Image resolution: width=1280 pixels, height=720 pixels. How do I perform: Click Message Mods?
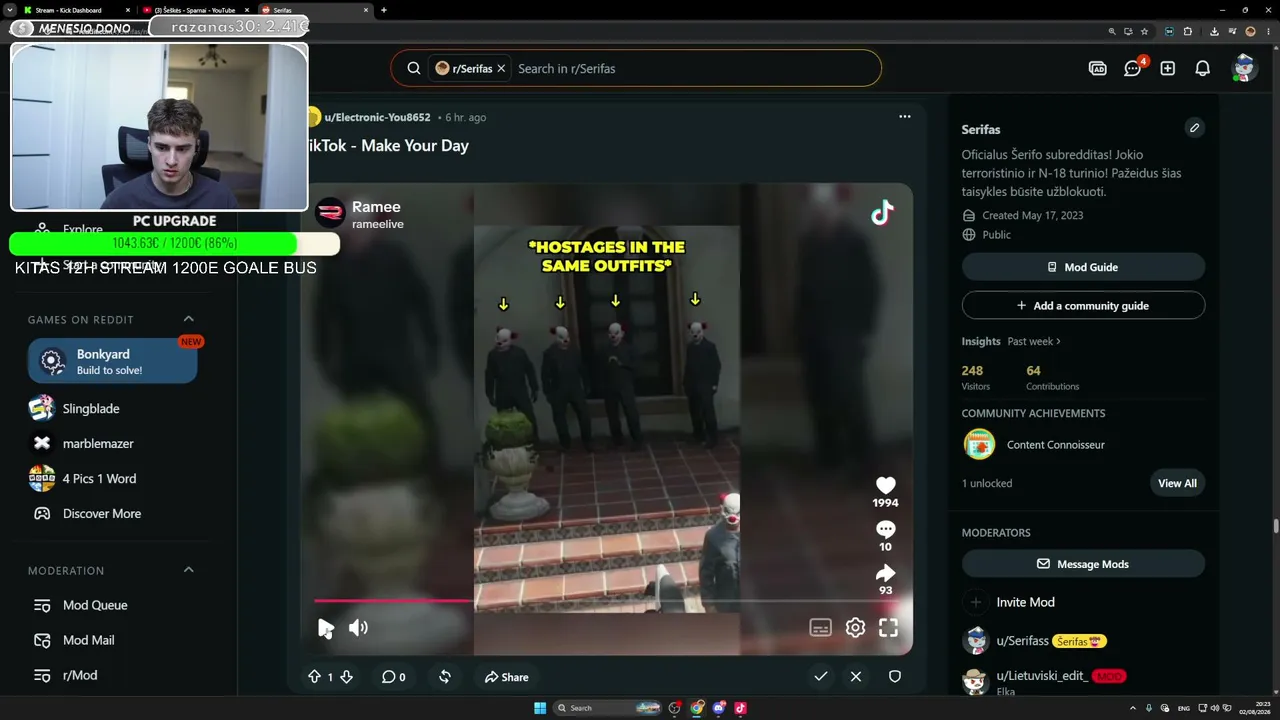point(1083,564)
